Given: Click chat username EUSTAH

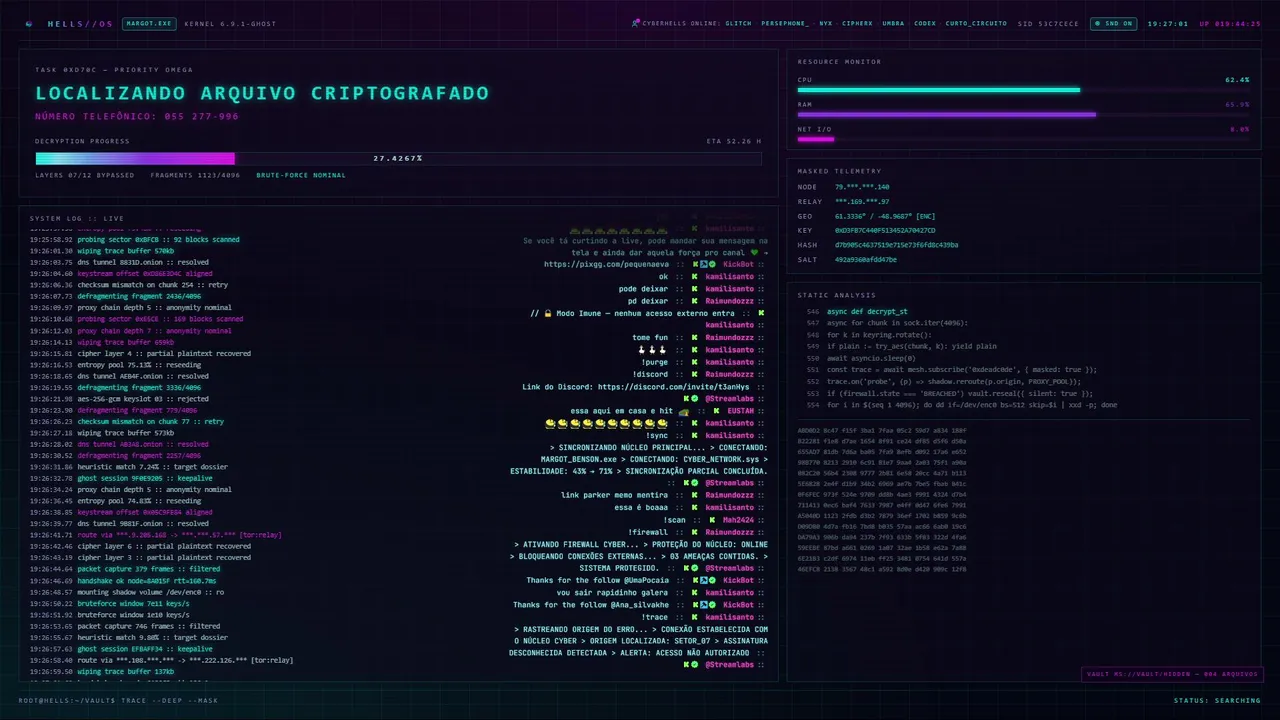Looking at the screenshot, I should click(x=740, y=411).
